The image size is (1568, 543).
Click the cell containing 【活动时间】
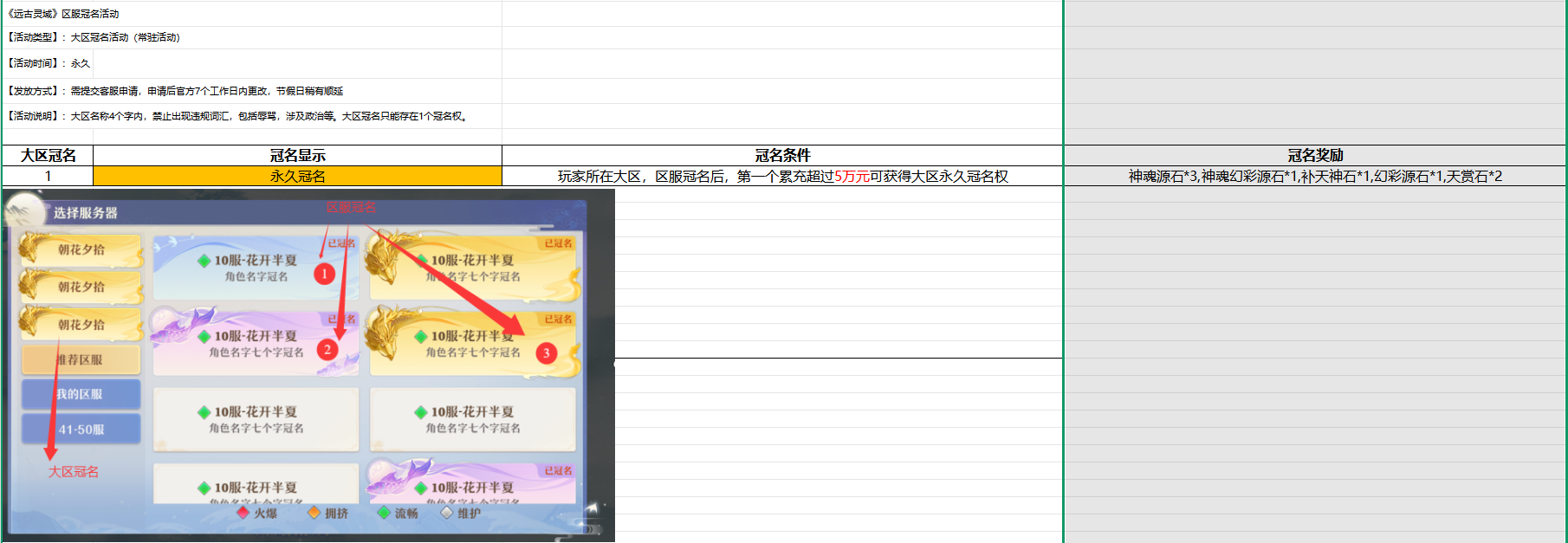[48, 63]
